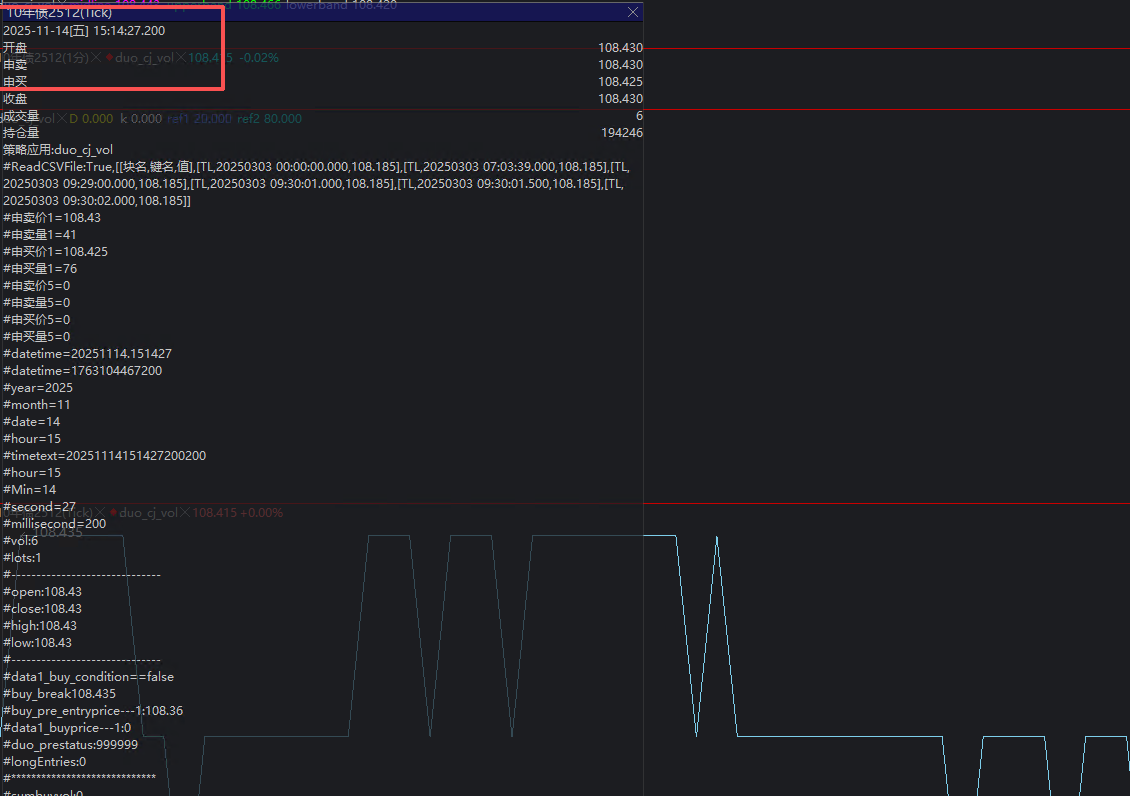Close the 10年债2512(Tick) data popup
Viewport: 1130px width, 796px height.
(632, 13)
